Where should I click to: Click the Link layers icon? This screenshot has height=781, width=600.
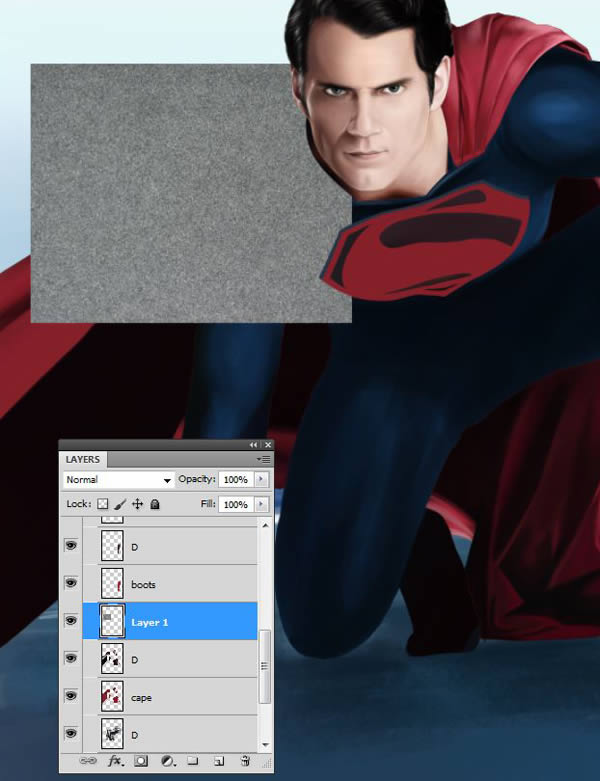(88, 761)
